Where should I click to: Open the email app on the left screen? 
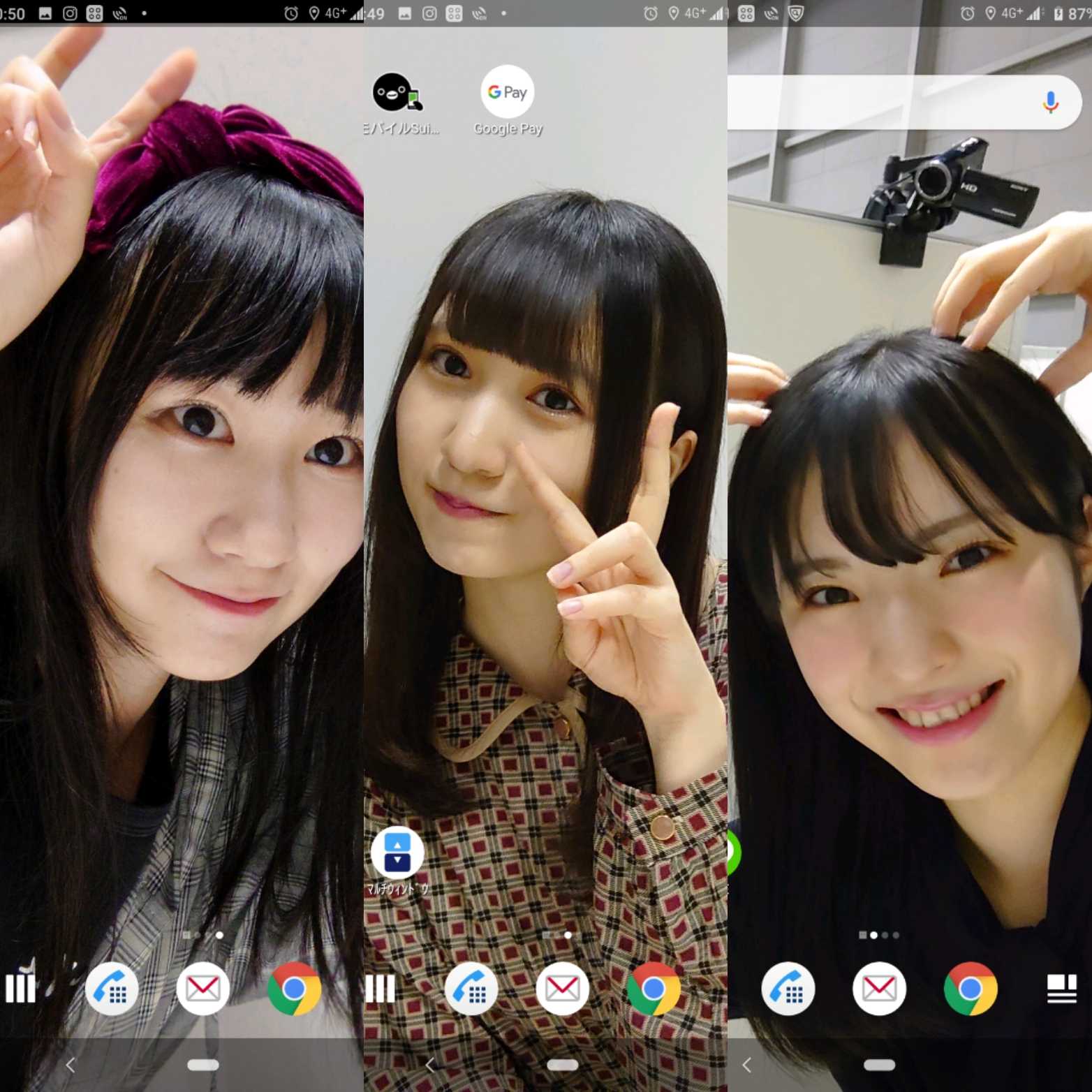click(x=203, y=989)
